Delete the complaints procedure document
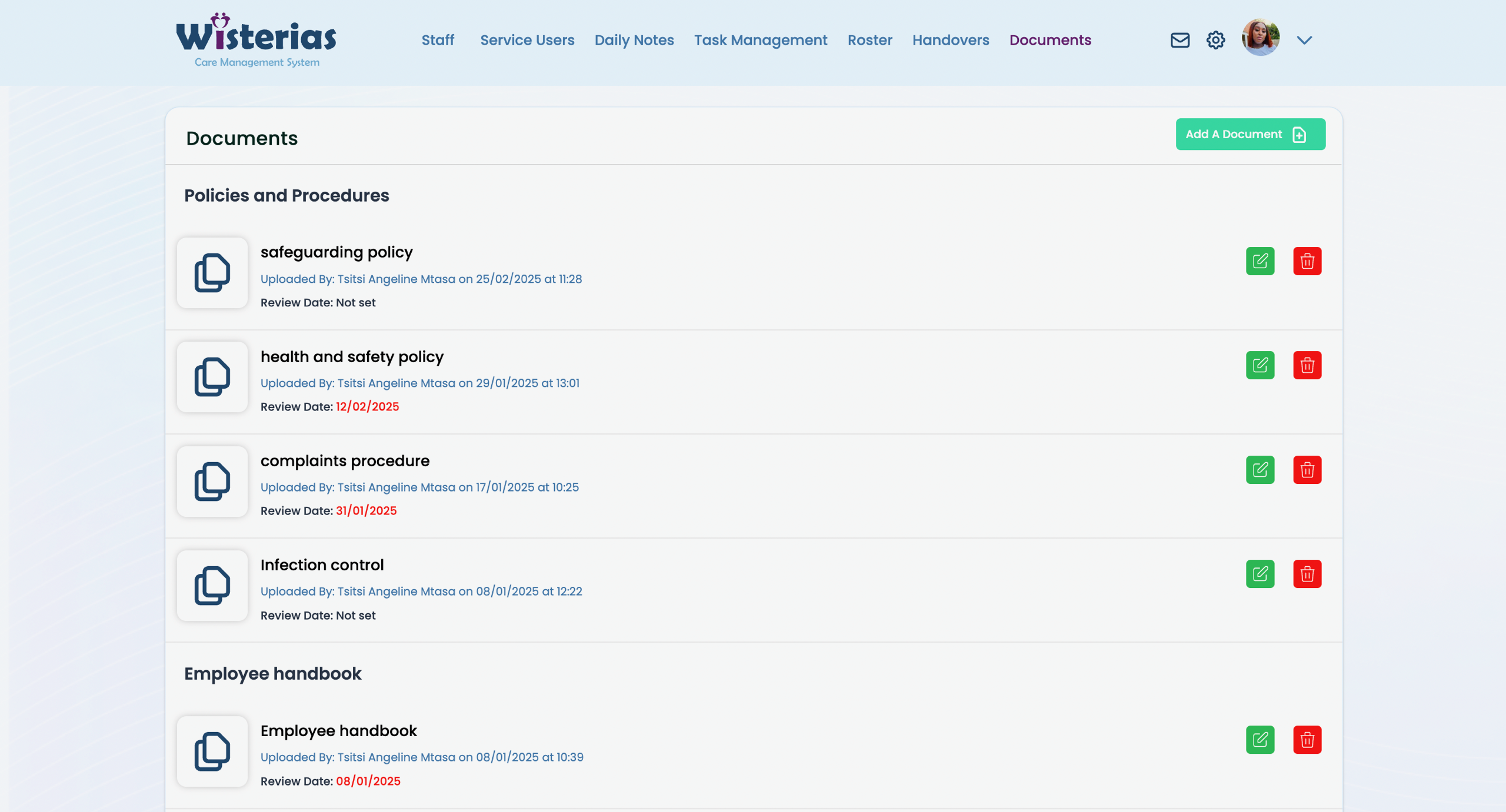 click(x=1307, y=470)
